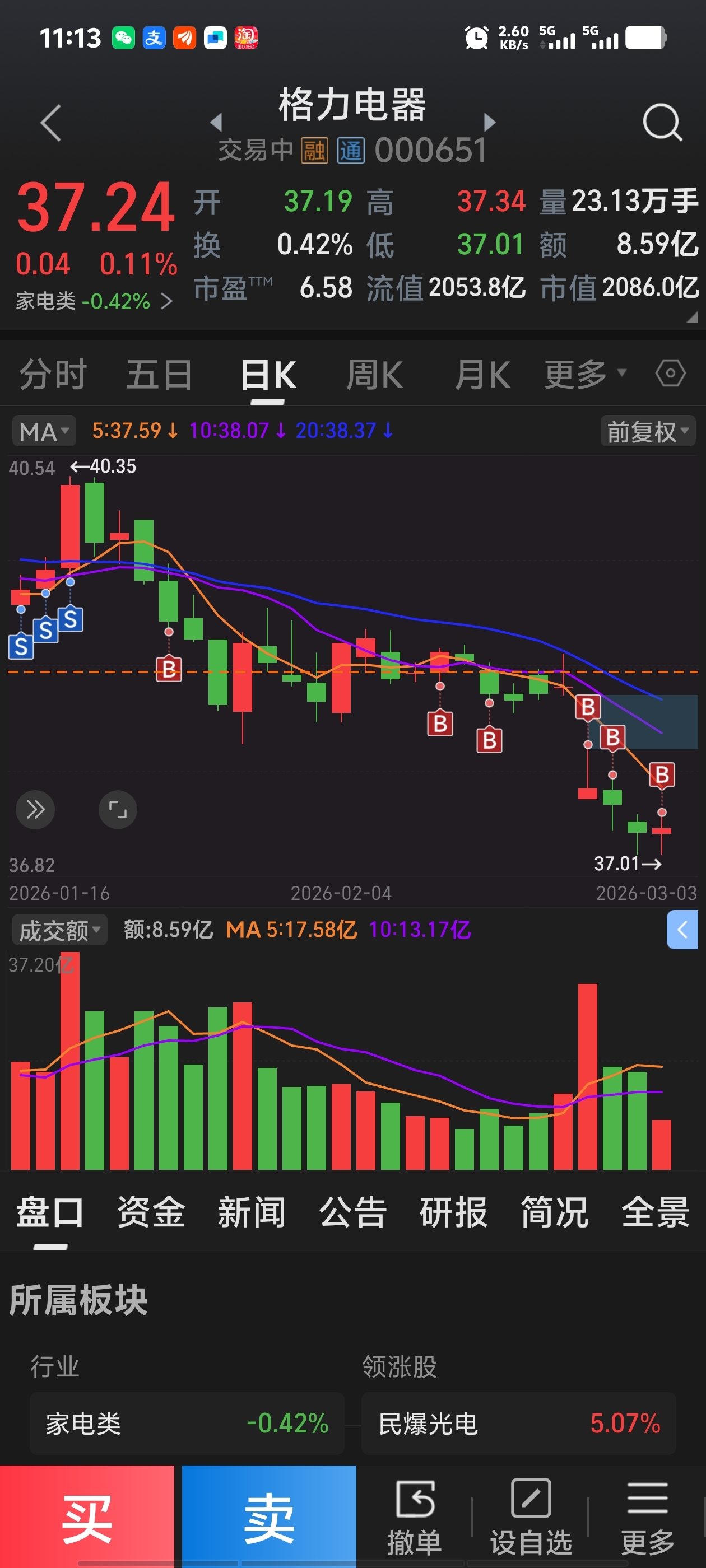706x1568 pixels.
Task: Open 成交额 sub-indicator dropdown
Action: [60, 930]
